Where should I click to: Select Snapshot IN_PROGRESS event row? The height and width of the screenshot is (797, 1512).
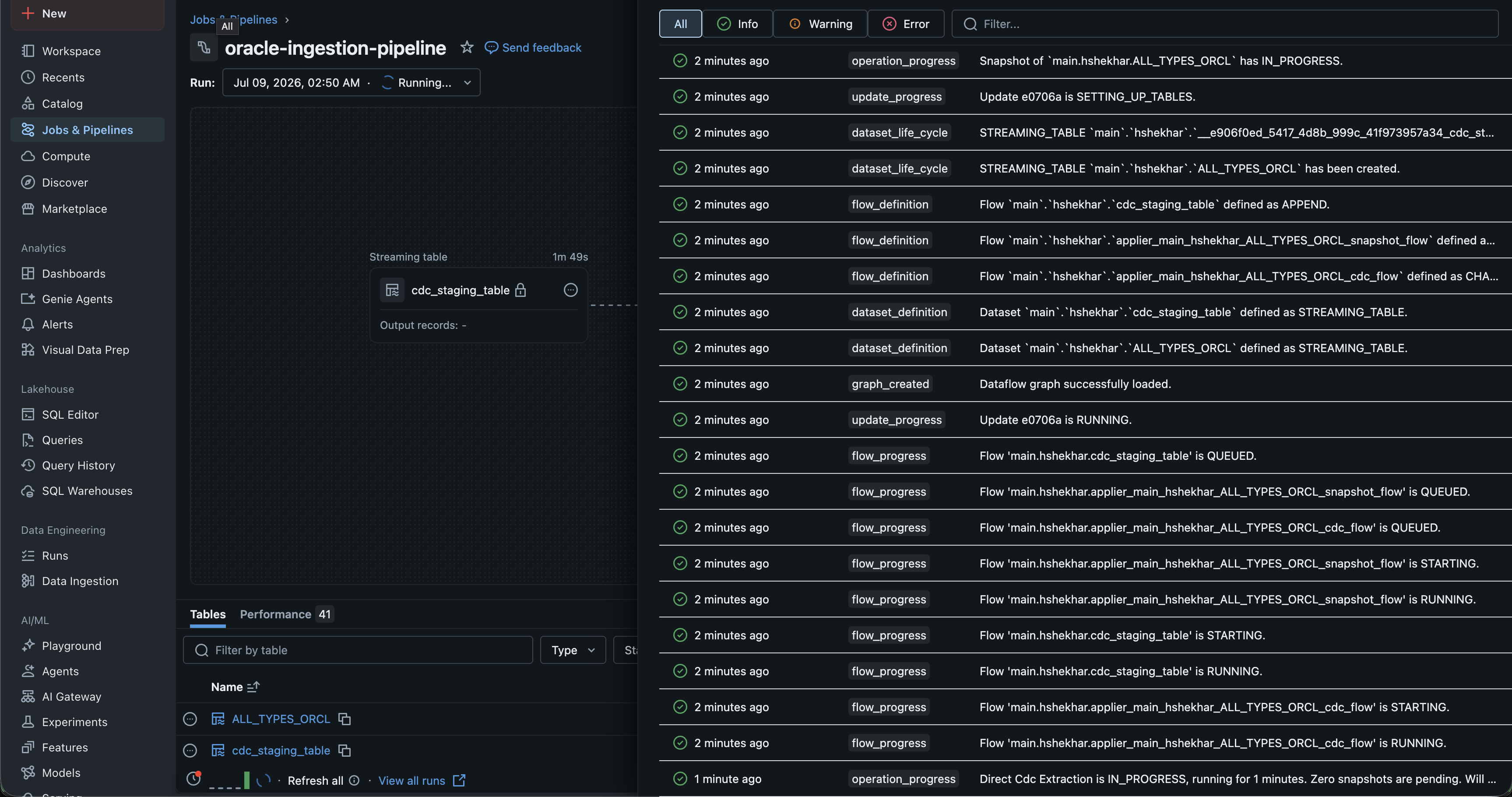click(x=1085, y=61)
